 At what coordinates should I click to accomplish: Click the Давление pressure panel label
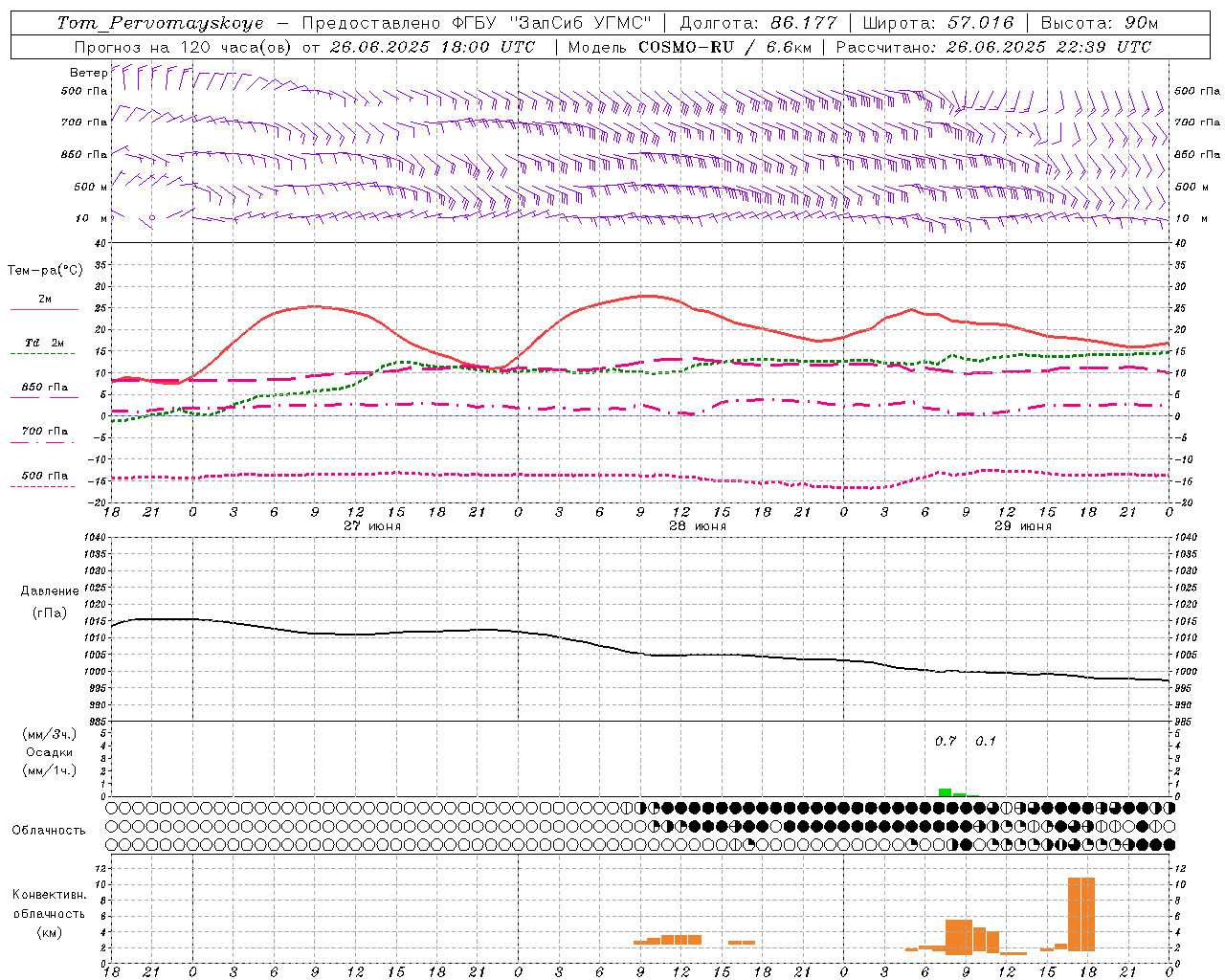tap(50, 591)
